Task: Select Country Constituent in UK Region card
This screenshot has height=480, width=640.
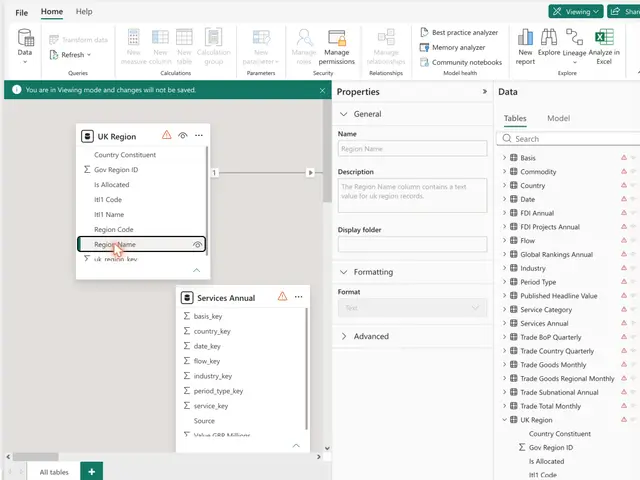Action: click(125, 155)
